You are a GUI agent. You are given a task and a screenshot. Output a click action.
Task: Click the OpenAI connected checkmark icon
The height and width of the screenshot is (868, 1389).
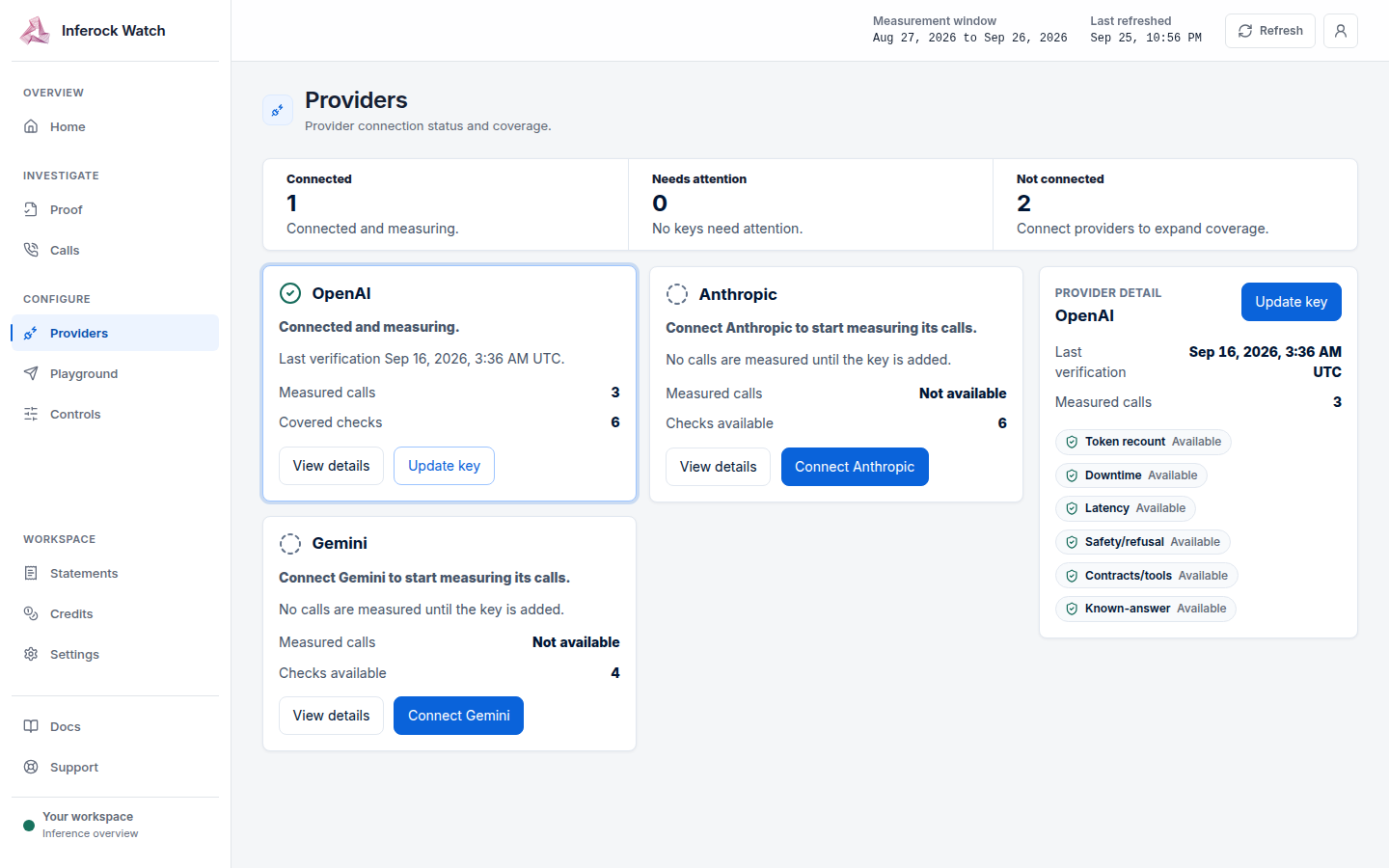(290, 293)
